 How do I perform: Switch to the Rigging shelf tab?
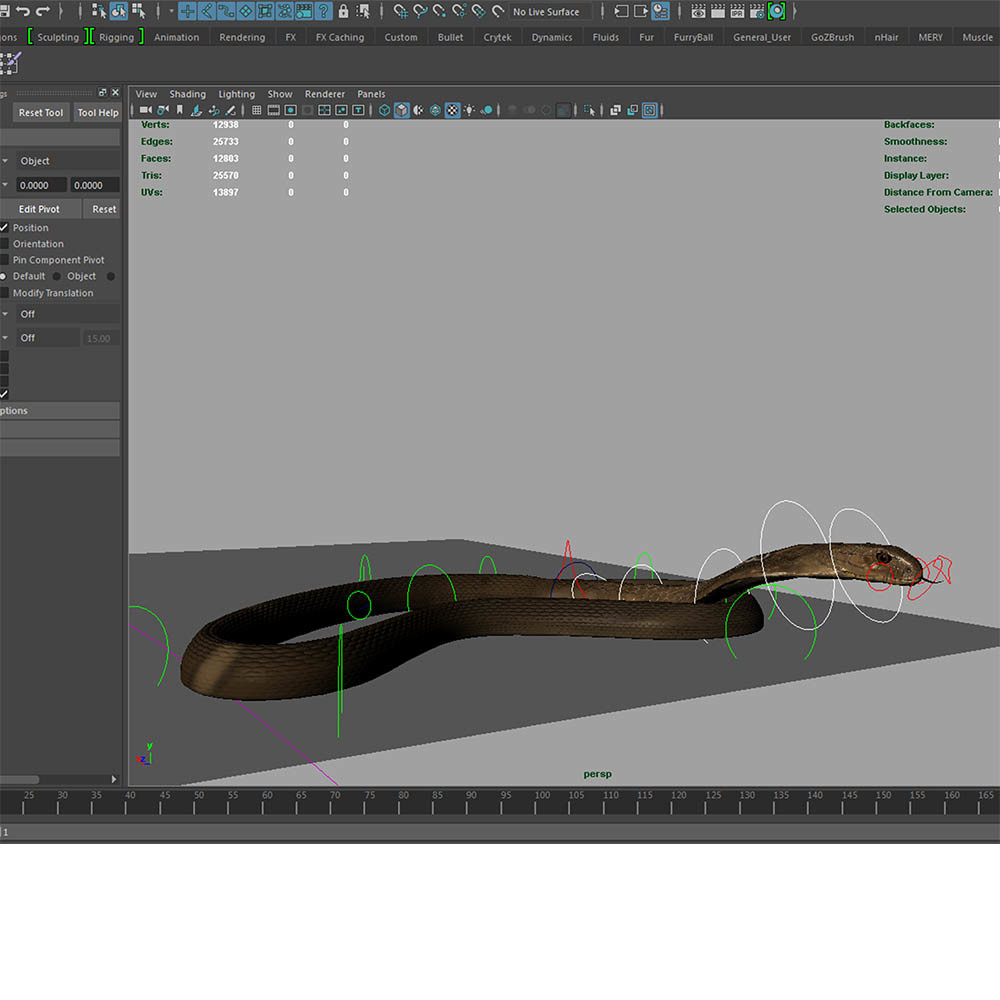click(x=117, y=37)
